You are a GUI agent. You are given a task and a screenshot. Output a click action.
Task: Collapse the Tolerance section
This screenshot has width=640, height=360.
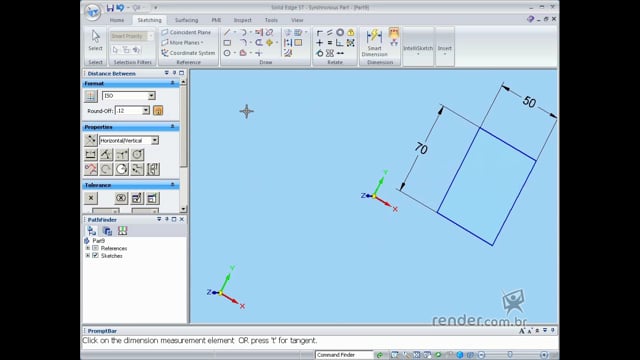click(x=172, y=185)
